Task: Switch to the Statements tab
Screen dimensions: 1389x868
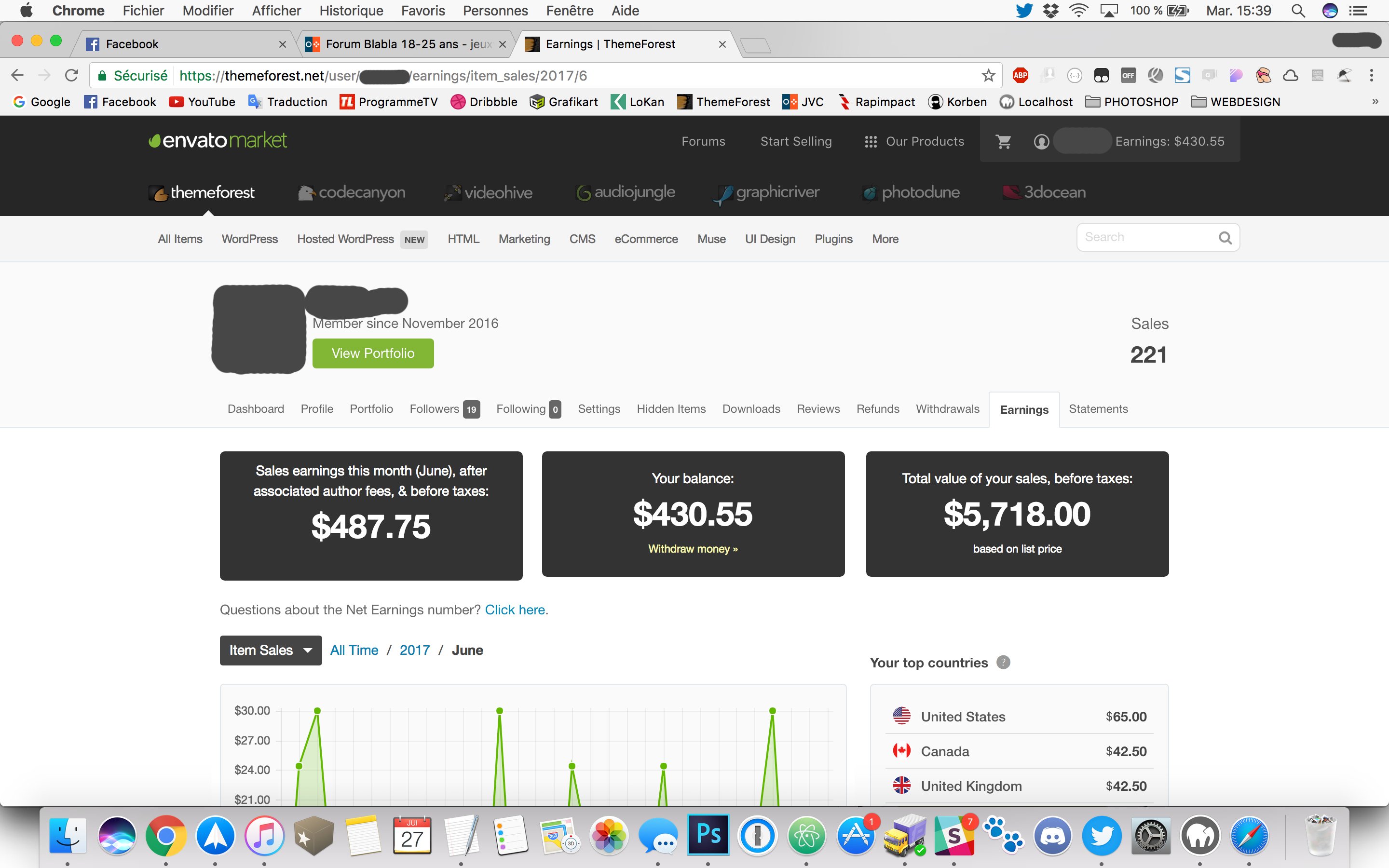Action: [x=1098, y=409]
